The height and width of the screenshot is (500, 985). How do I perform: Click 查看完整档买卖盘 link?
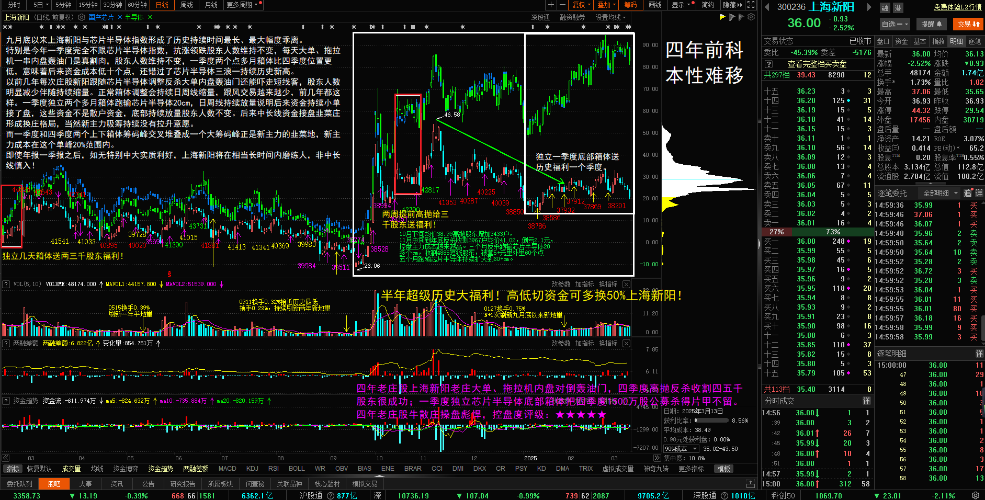(817, 63)
